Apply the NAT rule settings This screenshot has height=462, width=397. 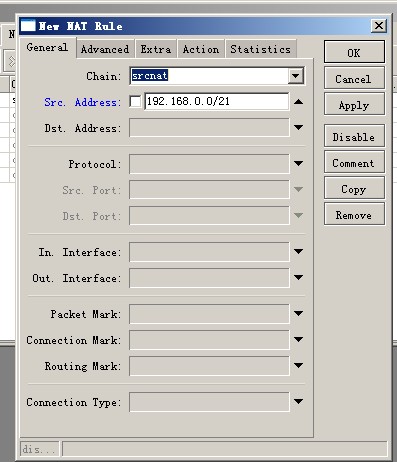354,105
